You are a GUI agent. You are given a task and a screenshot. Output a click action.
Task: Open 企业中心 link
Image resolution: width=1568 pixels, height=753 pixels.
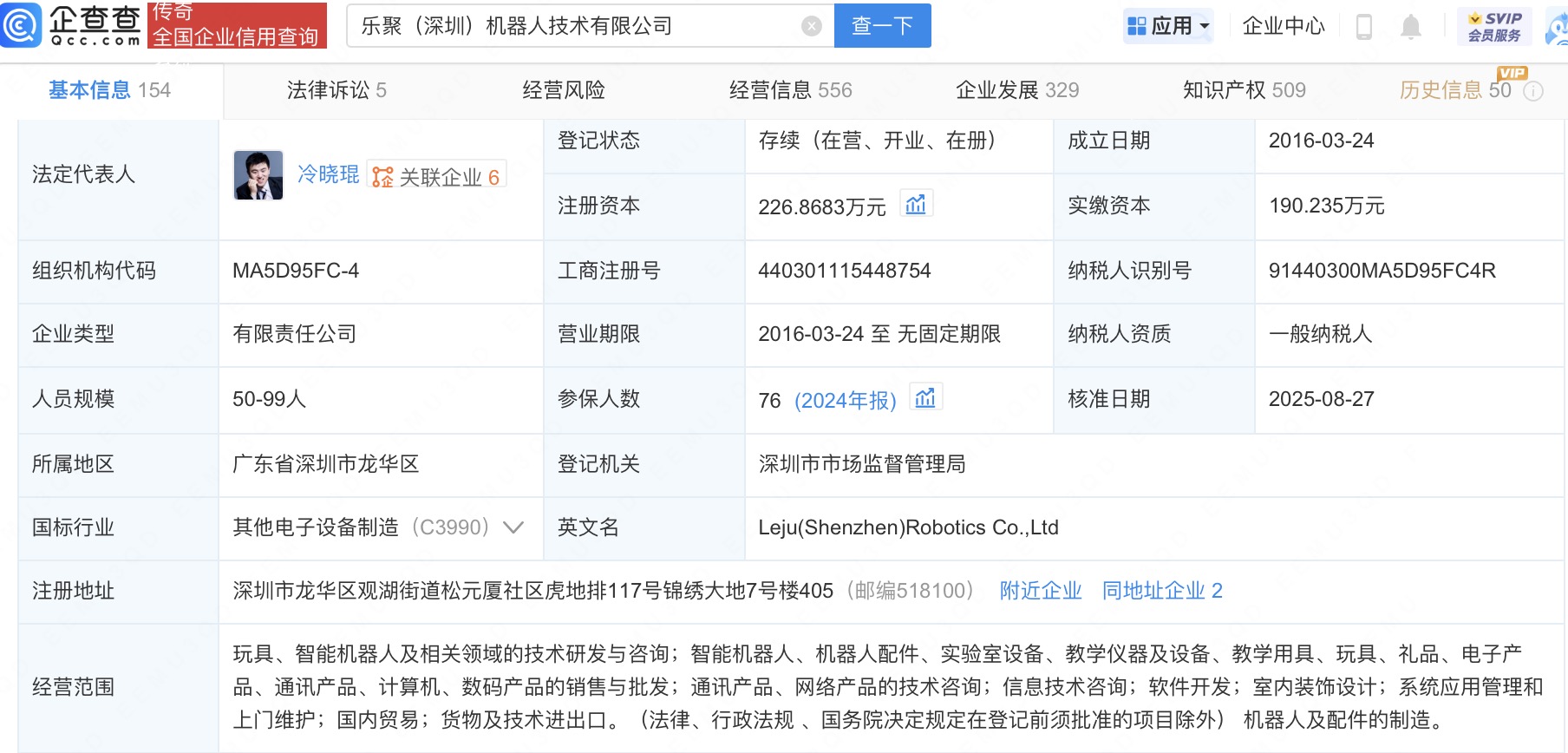click(x=1284, y=26)
